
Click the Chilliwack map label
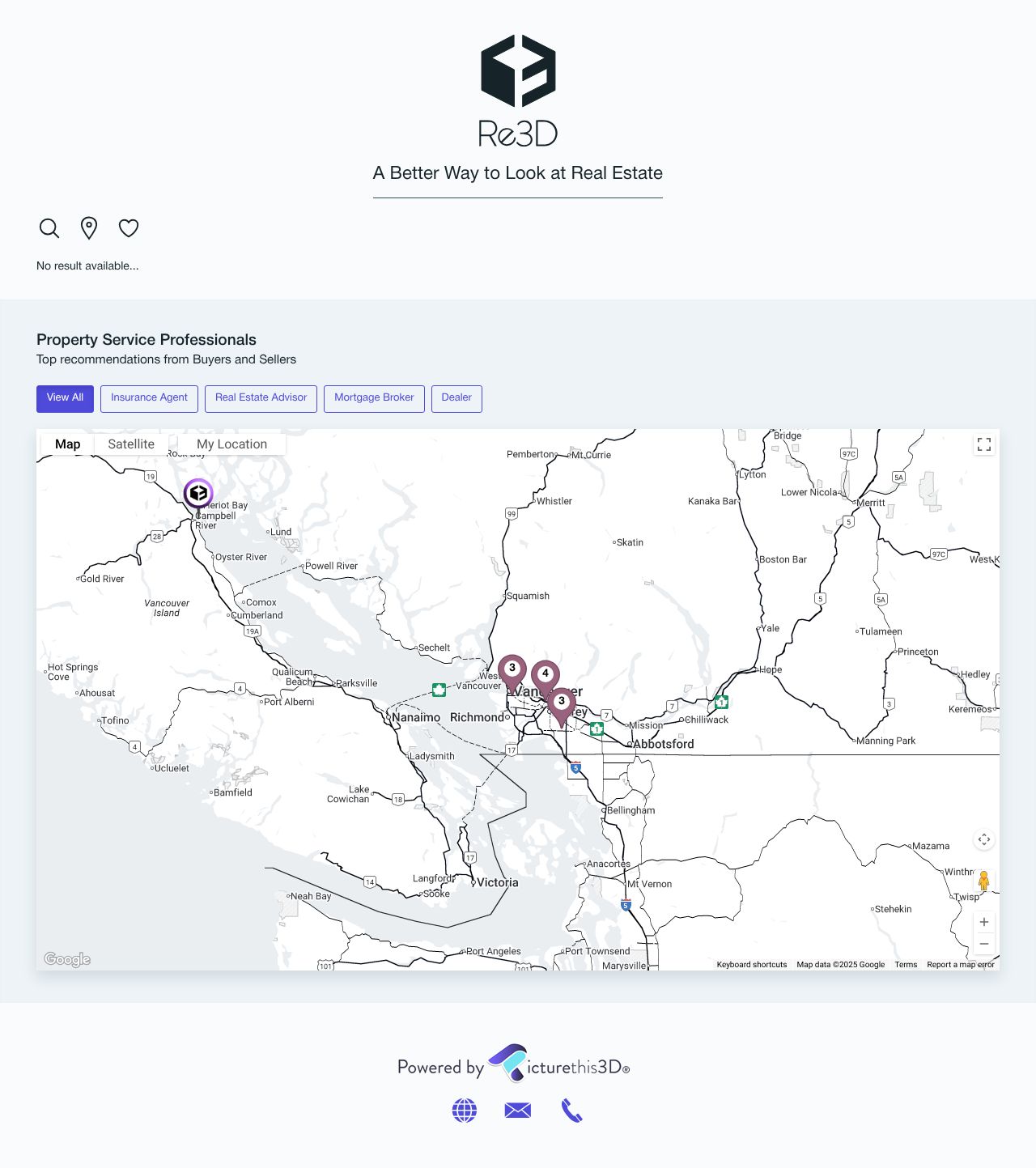(706, 720)
